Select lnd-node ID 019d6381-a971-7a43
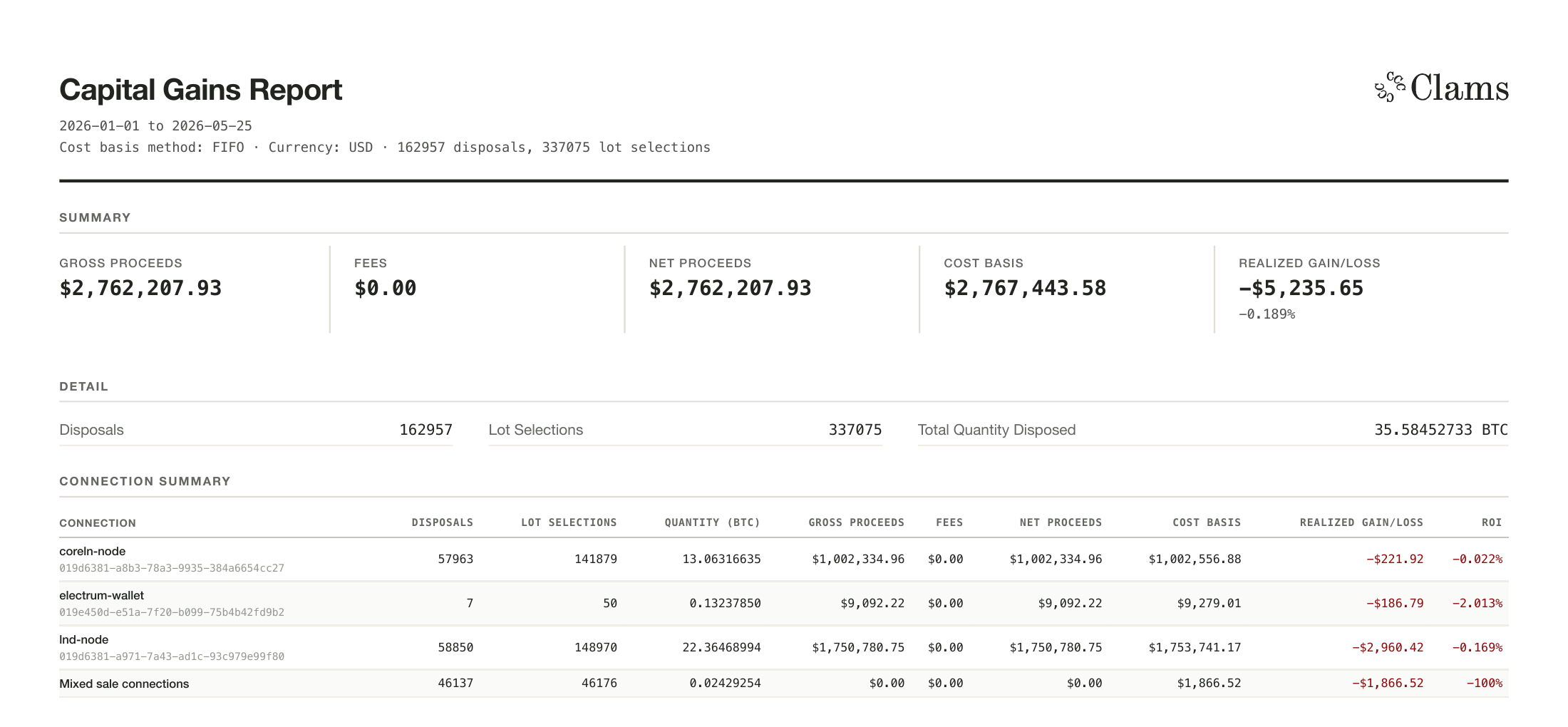The image size is (1568, 727). [x=172, y=656]
